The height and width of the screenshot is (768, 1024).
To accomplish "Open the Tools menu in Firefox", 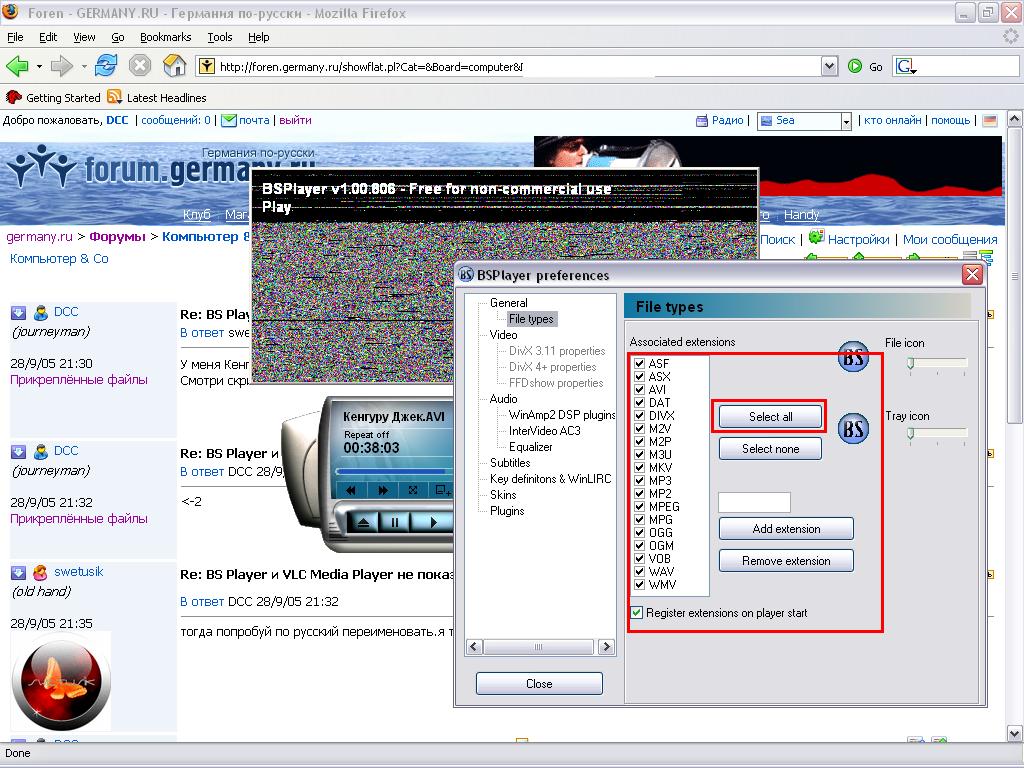I will pos(220,37).
